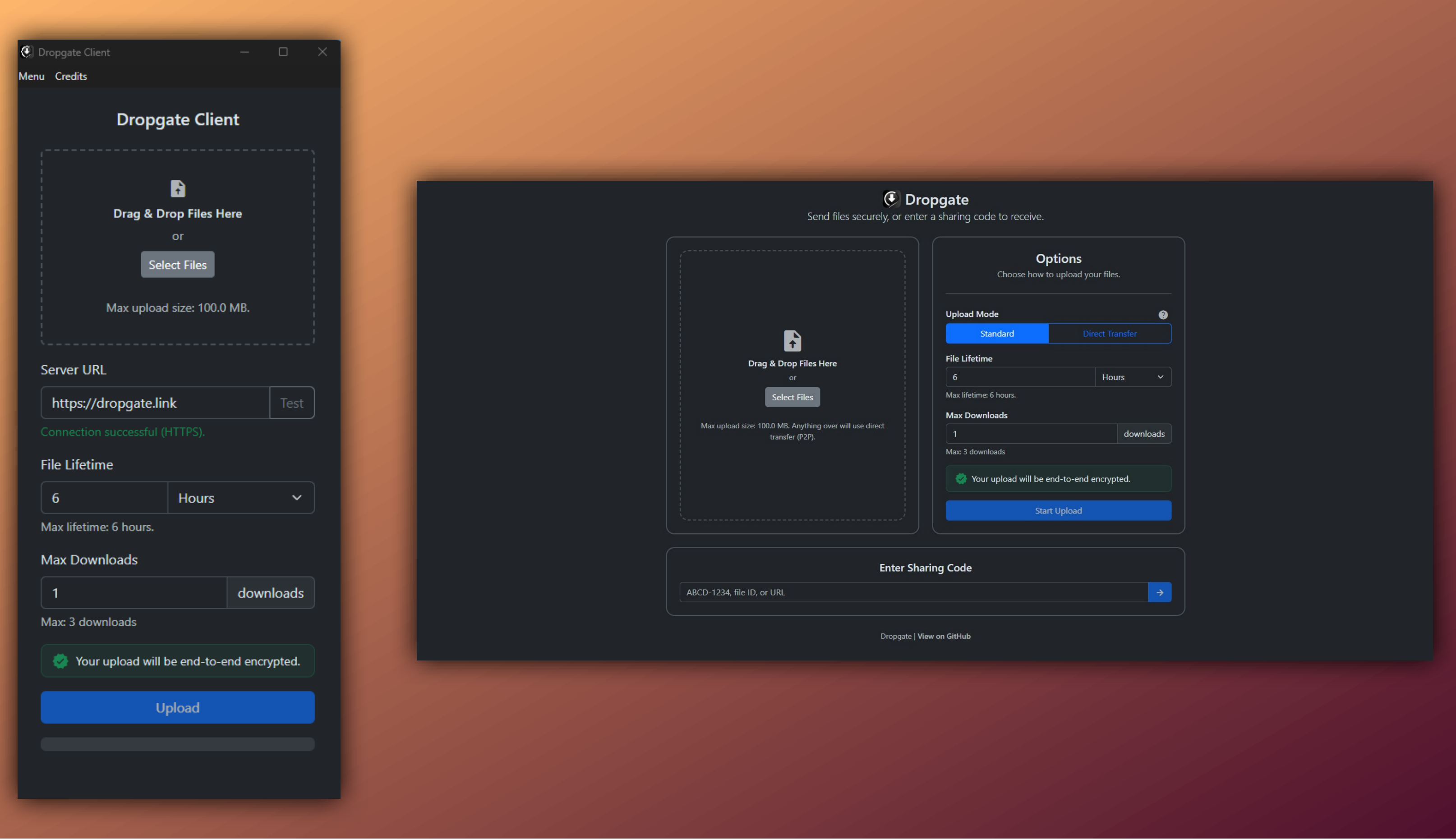Click 'Max lifetime: 6 hours.' text in Dropgate Client
This screenshot has height=839, width=1456.
[x=97, y=527]
